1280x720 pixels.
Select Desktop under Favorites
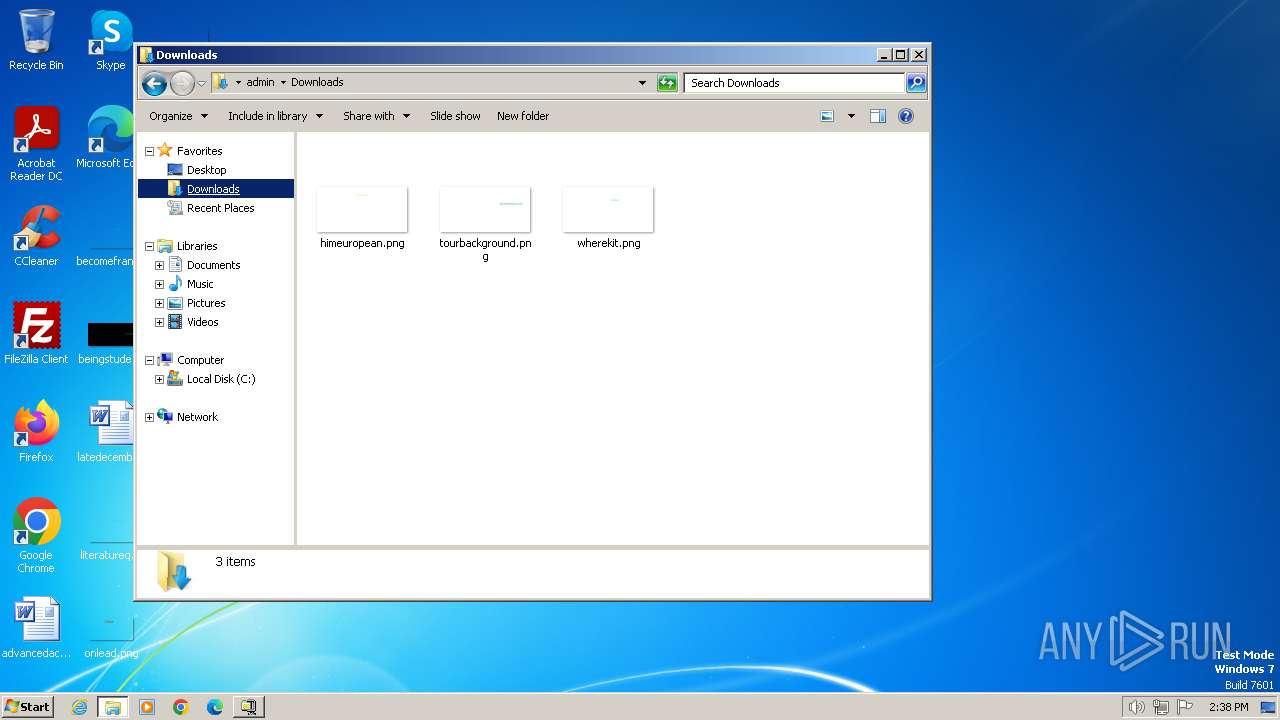coord(206,170)
